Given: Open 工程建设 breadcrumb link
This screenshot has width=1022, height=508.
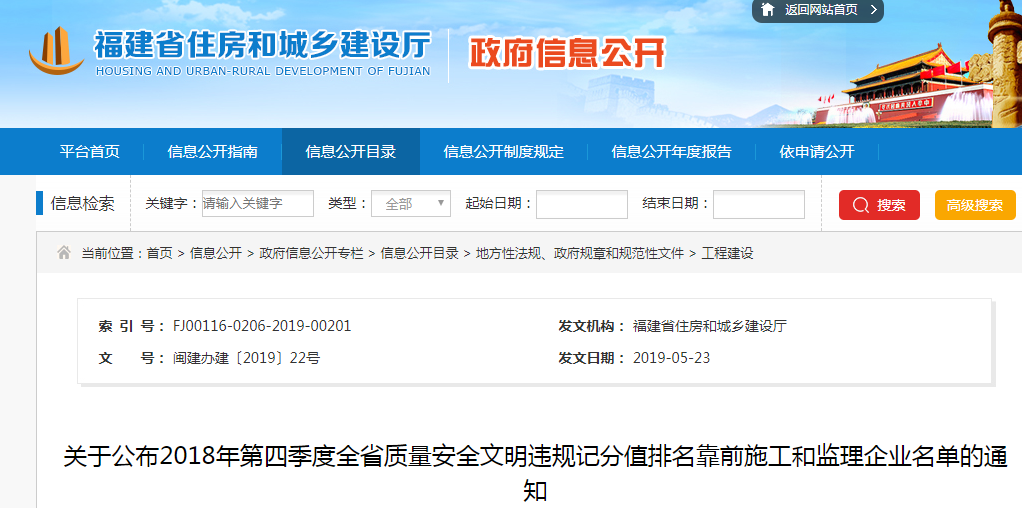Looking at the screenshot, I should point(727,254).
